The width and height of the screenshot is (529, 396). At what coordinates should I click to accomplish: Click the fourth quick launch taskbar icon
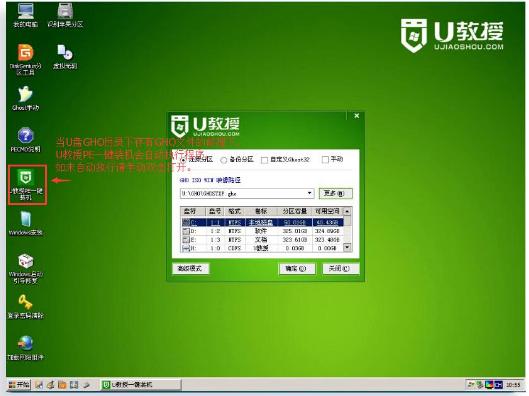74,385
